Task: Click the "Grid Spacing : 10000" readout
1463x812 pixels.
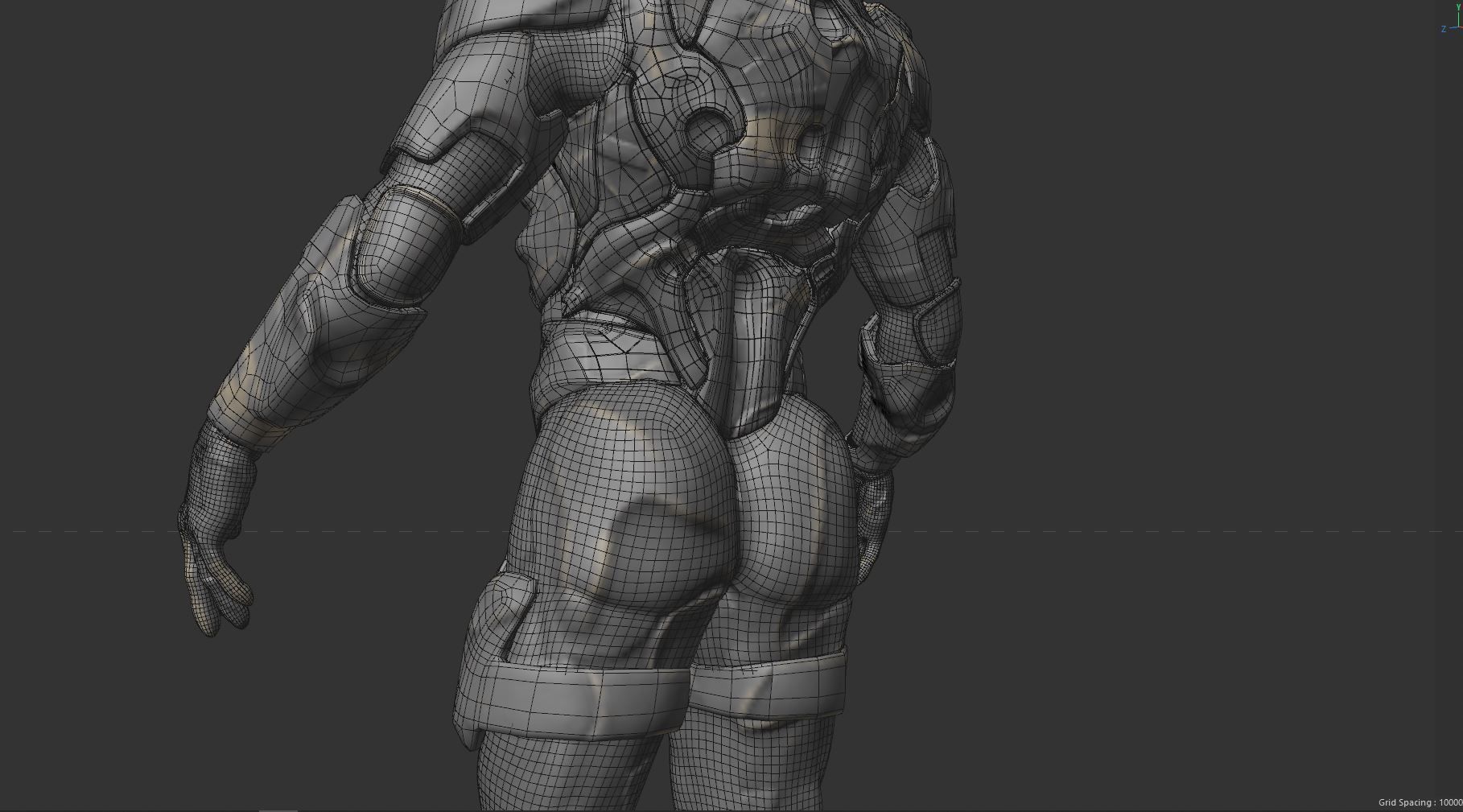Action: pyautogui.click(x=1420, y=802)
